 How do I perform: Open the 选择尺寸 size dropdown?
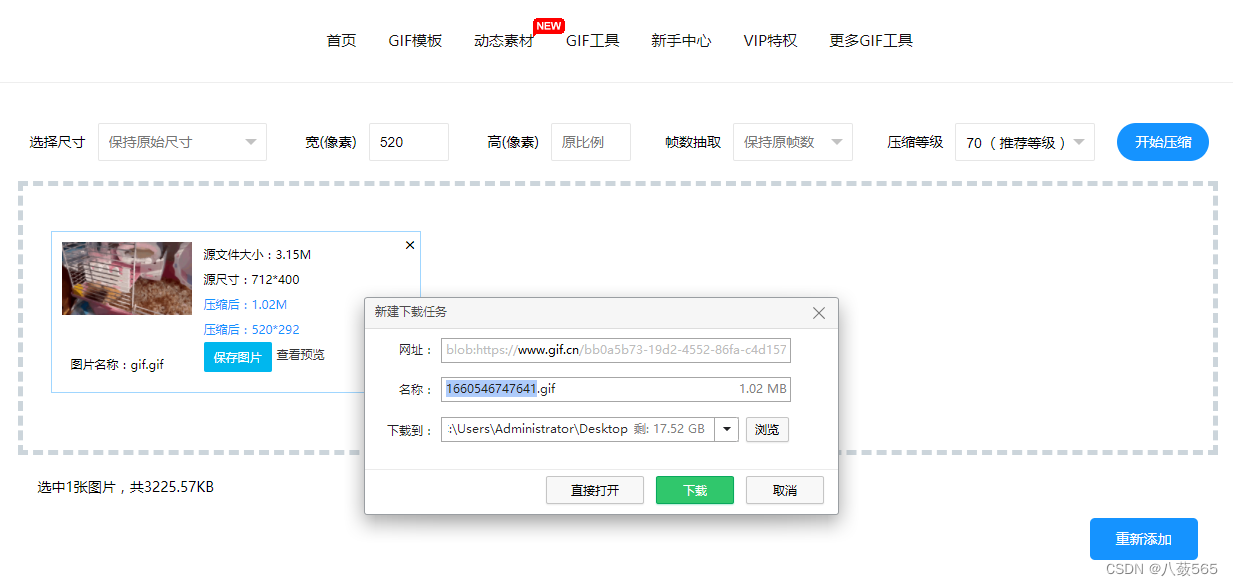[182, 142]
